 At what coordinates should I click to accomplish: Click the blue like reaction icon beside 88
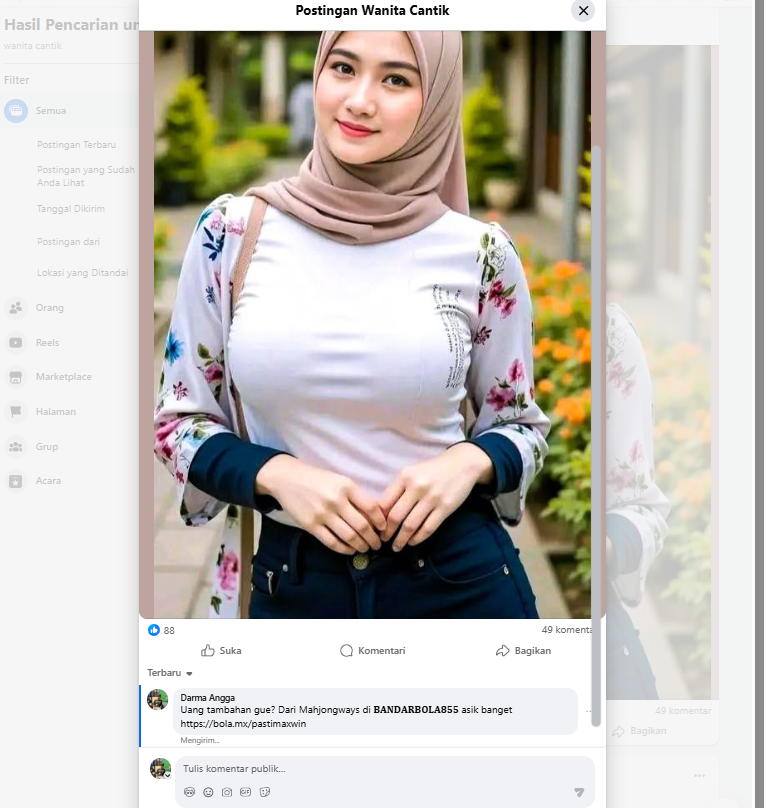tap(154, 630)
